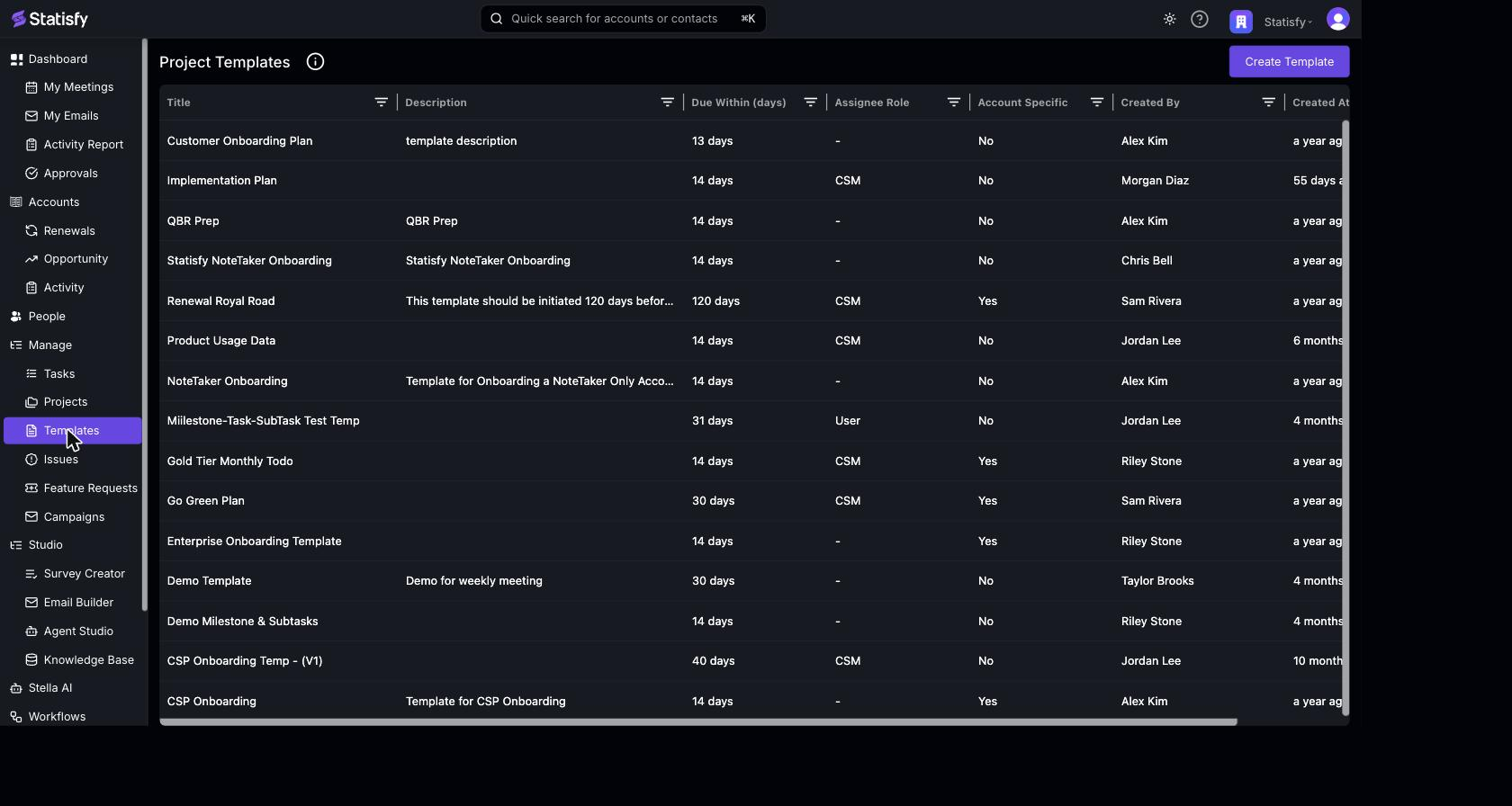Click the table vertical scrollbar
This screenshot has width=1512, height=806.
pos(1345,417)
